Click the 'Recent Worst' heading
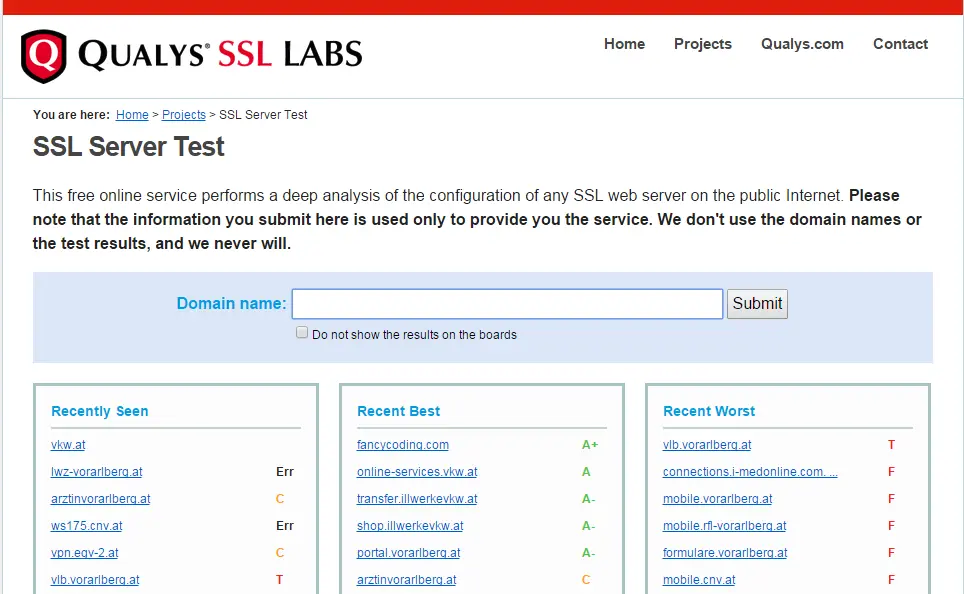Image resolution: width=964 pixels, height=594 pixels. click(x=709, y=411)
